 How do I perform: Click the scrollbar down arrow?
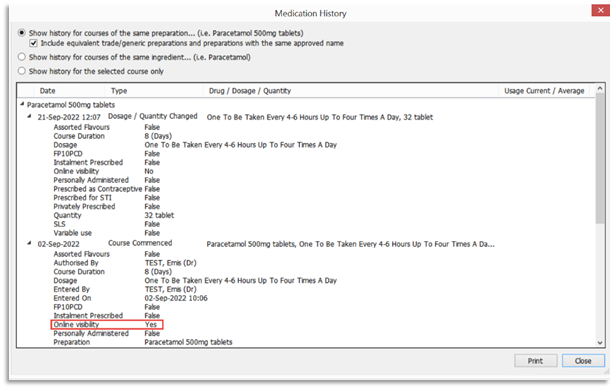pos(600,343)
